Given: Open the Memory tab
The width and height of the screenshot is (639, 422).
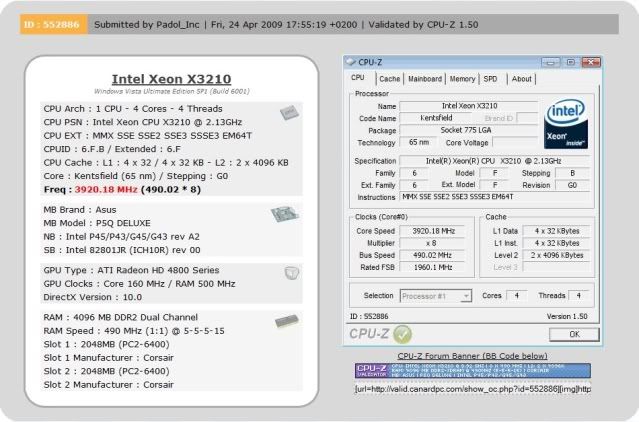Looking at the screenshot, I should (463, 79).
